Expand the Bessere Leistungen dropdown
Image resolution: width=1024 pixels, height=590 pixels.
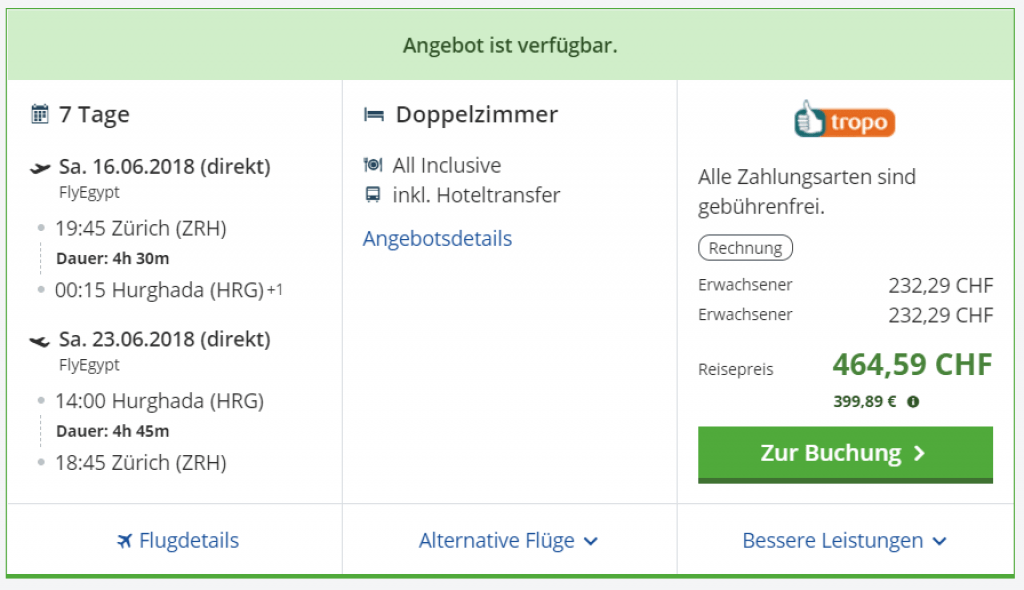[844, 541]
